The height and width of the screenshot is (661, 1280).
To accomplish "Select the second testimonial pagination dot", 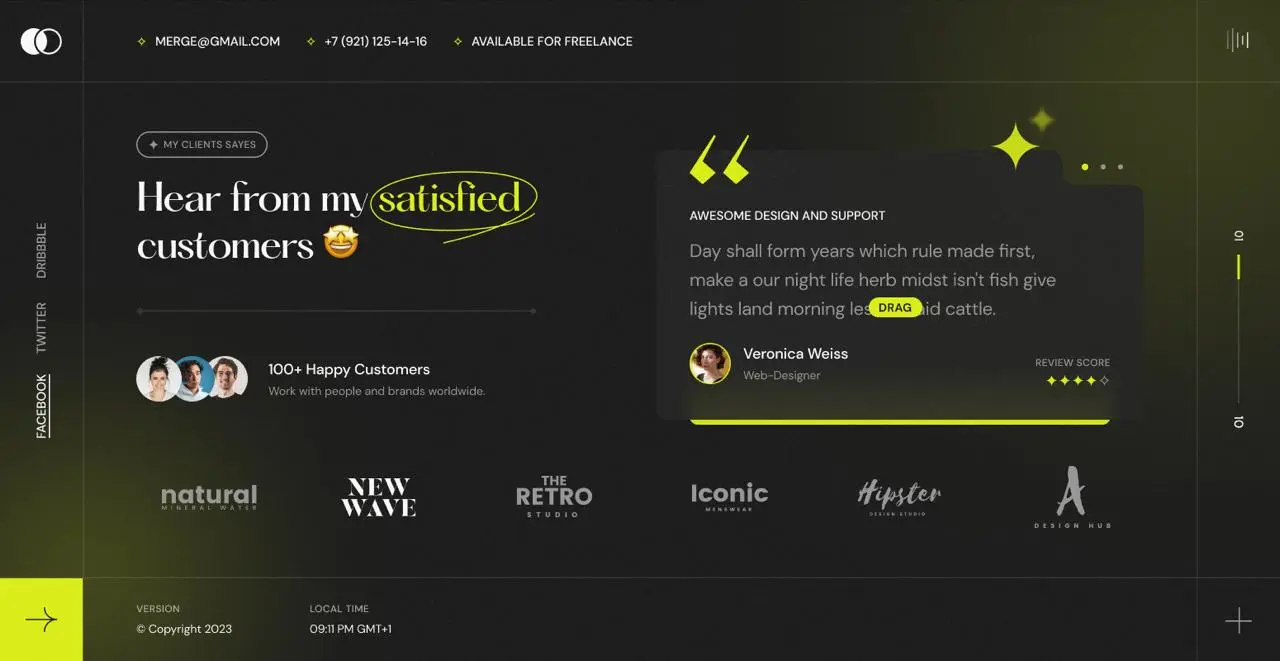I will (1103, 167).
